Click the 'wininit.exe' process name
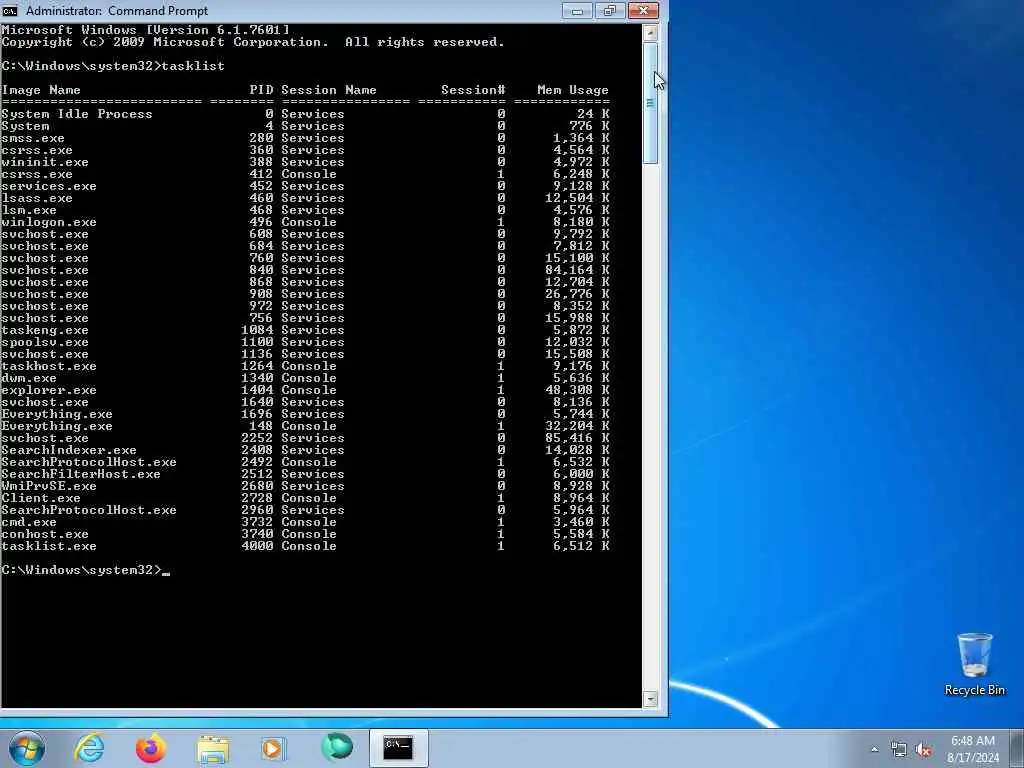Screen dimensions: 1024x768 [45, 162]
